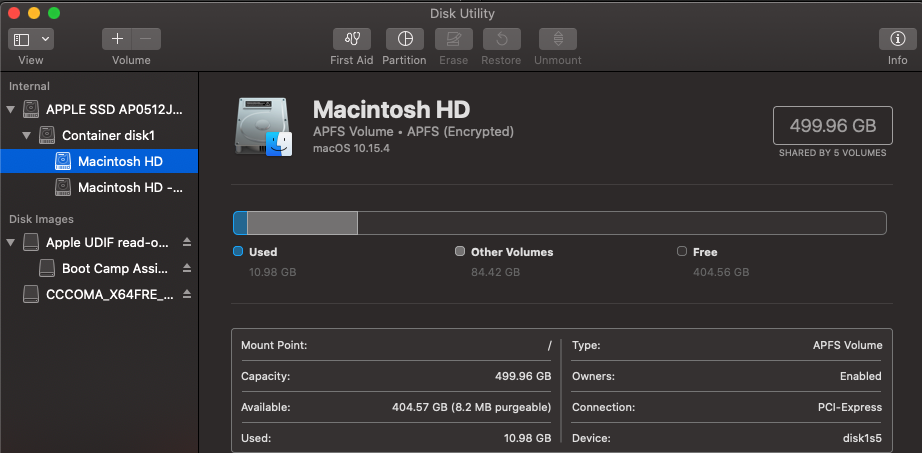Click the large Macintosh HD Finder drive image
The image size is (922, 453).
pyautogui.click(x=264, y=127)
